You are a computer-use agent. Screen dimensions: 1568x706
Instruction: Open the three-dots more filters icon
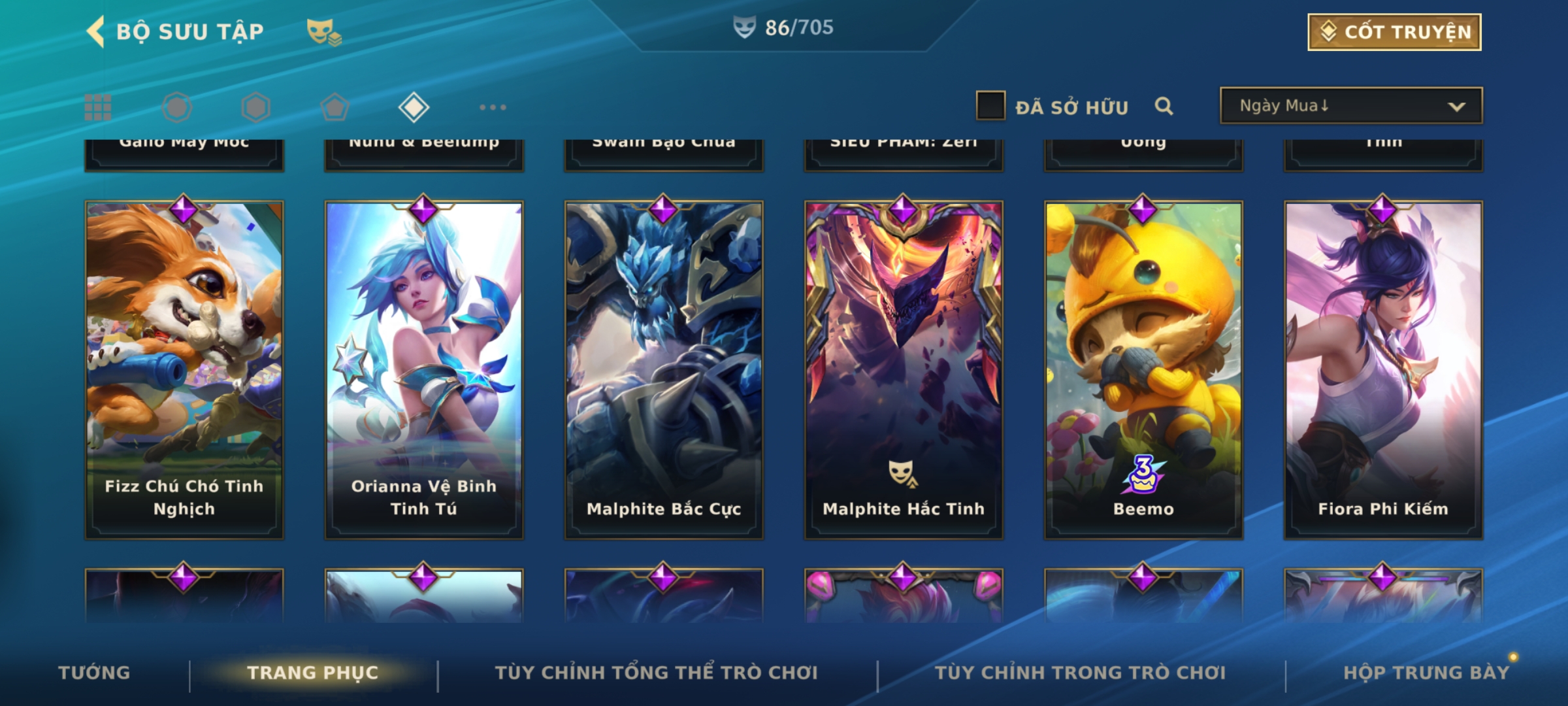pos(493,107)
